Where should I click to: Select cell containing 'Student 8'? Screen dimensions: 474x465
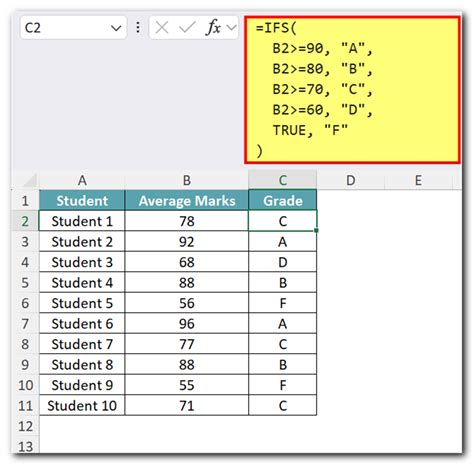[82, 365]
